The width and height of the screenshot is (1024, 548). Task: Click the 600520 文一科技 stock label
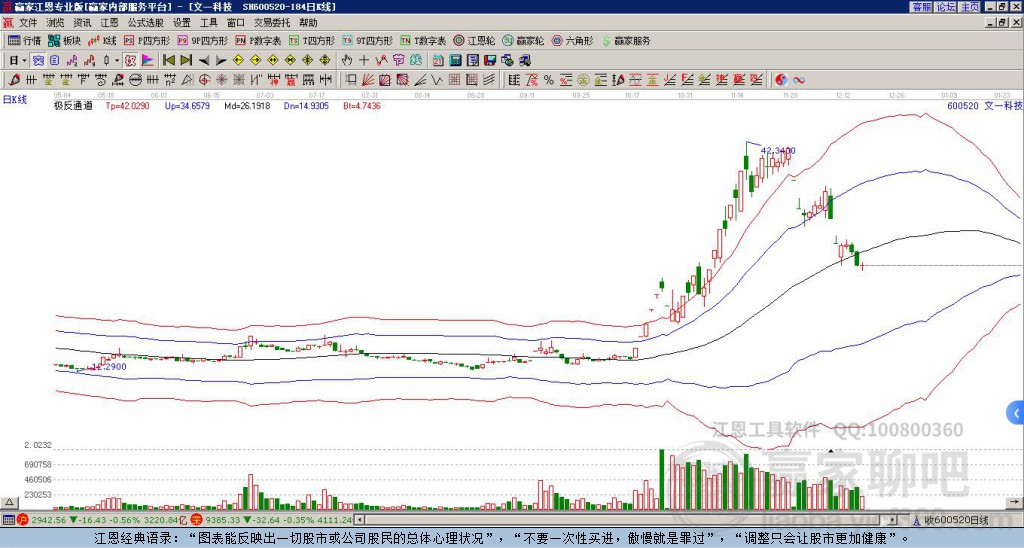click(984, 106)
